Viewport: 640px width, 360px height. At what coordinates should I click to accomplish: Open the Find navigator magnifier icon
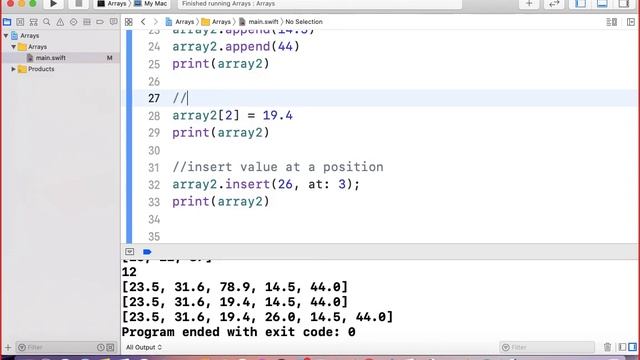pyautogui.click(x=47, y=22)
